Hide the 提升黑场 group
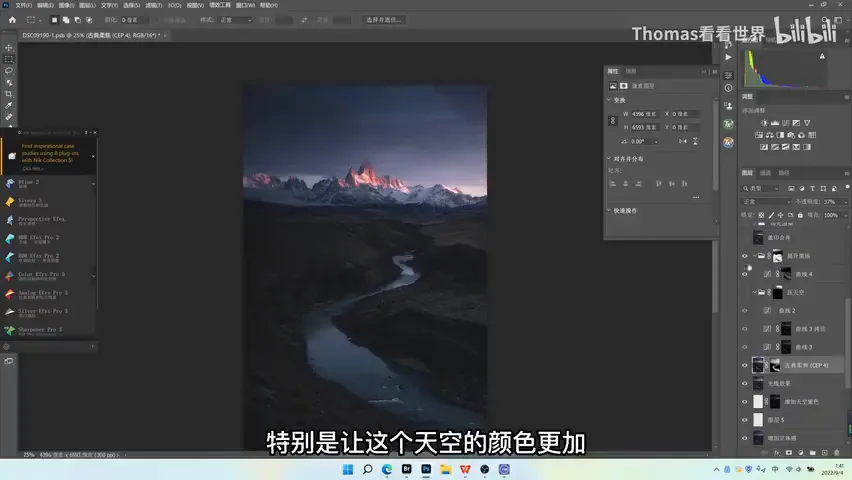 click(x=745, y=256)
